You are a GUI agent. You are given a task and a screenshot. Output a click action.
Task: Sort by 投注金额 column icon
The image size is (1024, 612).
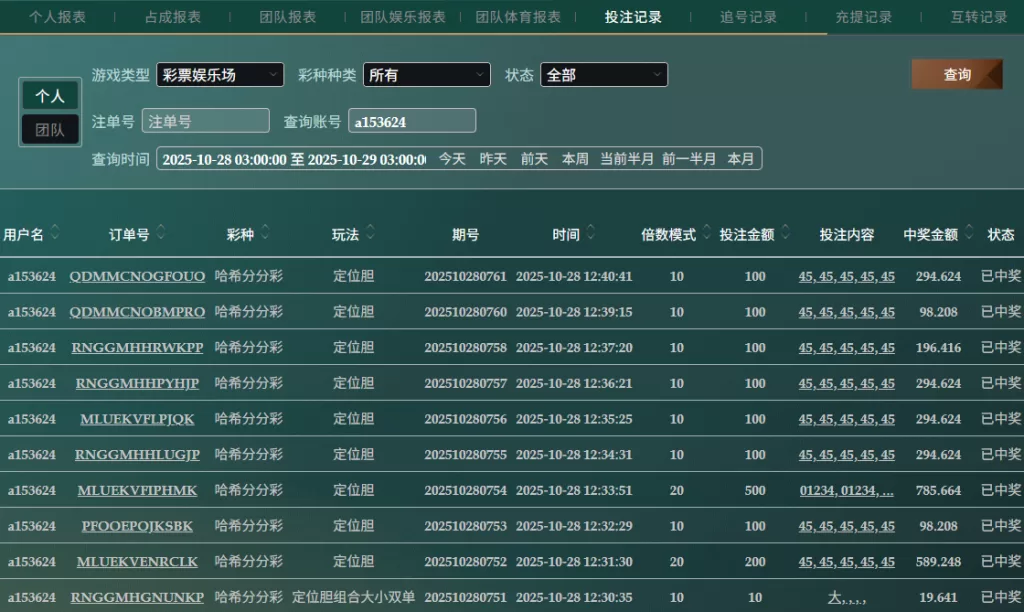(784, 233)
